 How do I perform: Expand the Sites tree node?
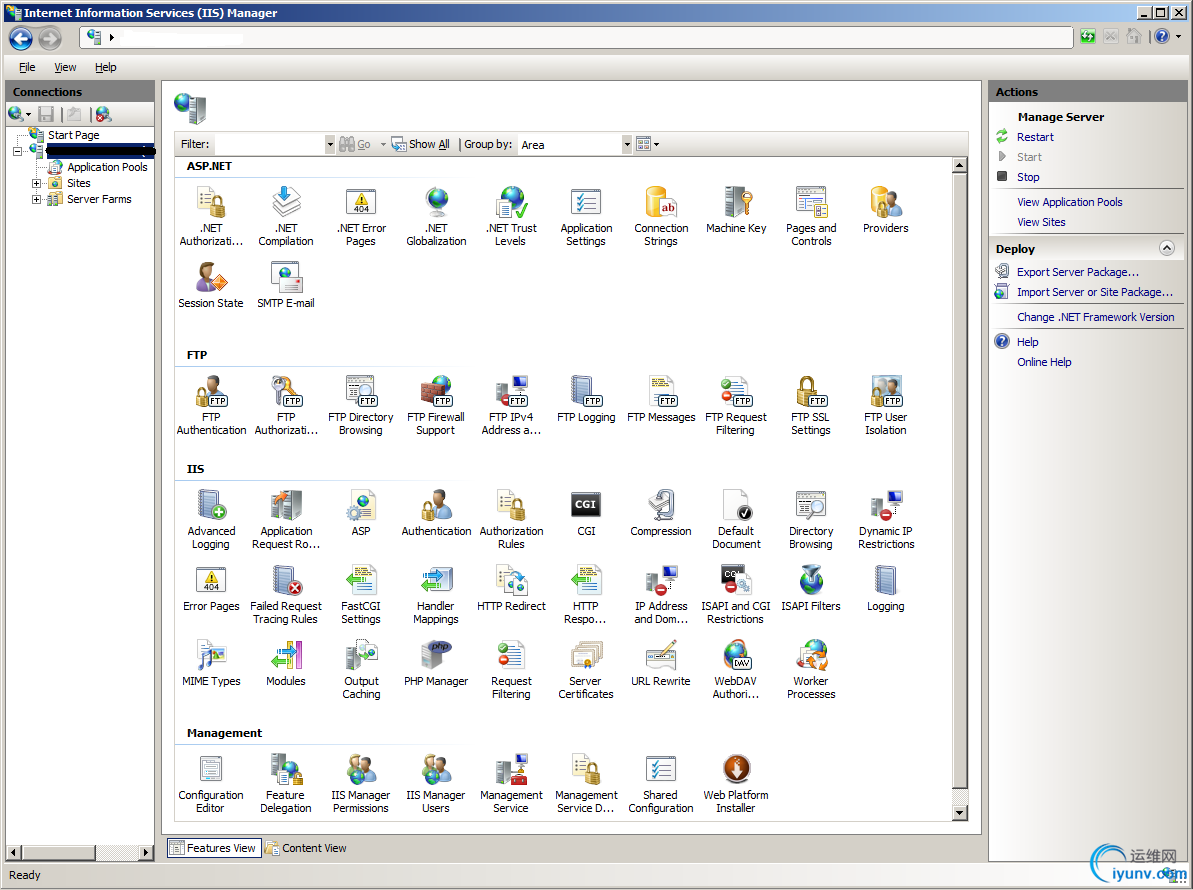tap(36, 183)
